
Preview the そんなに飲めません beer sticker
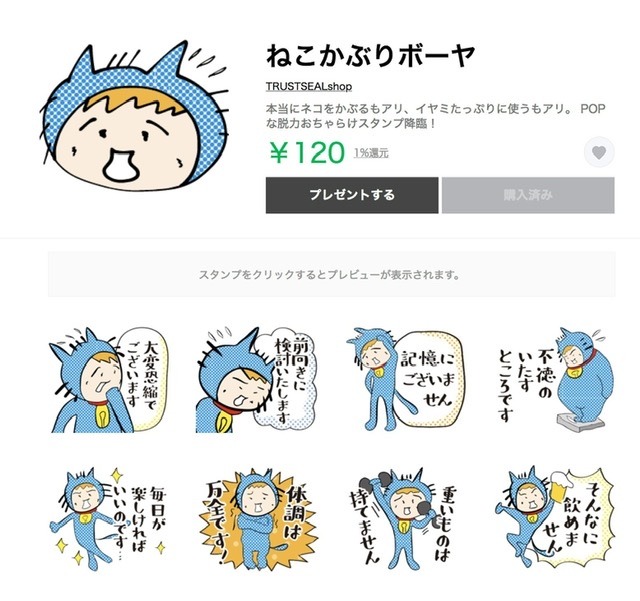point(555,519)
